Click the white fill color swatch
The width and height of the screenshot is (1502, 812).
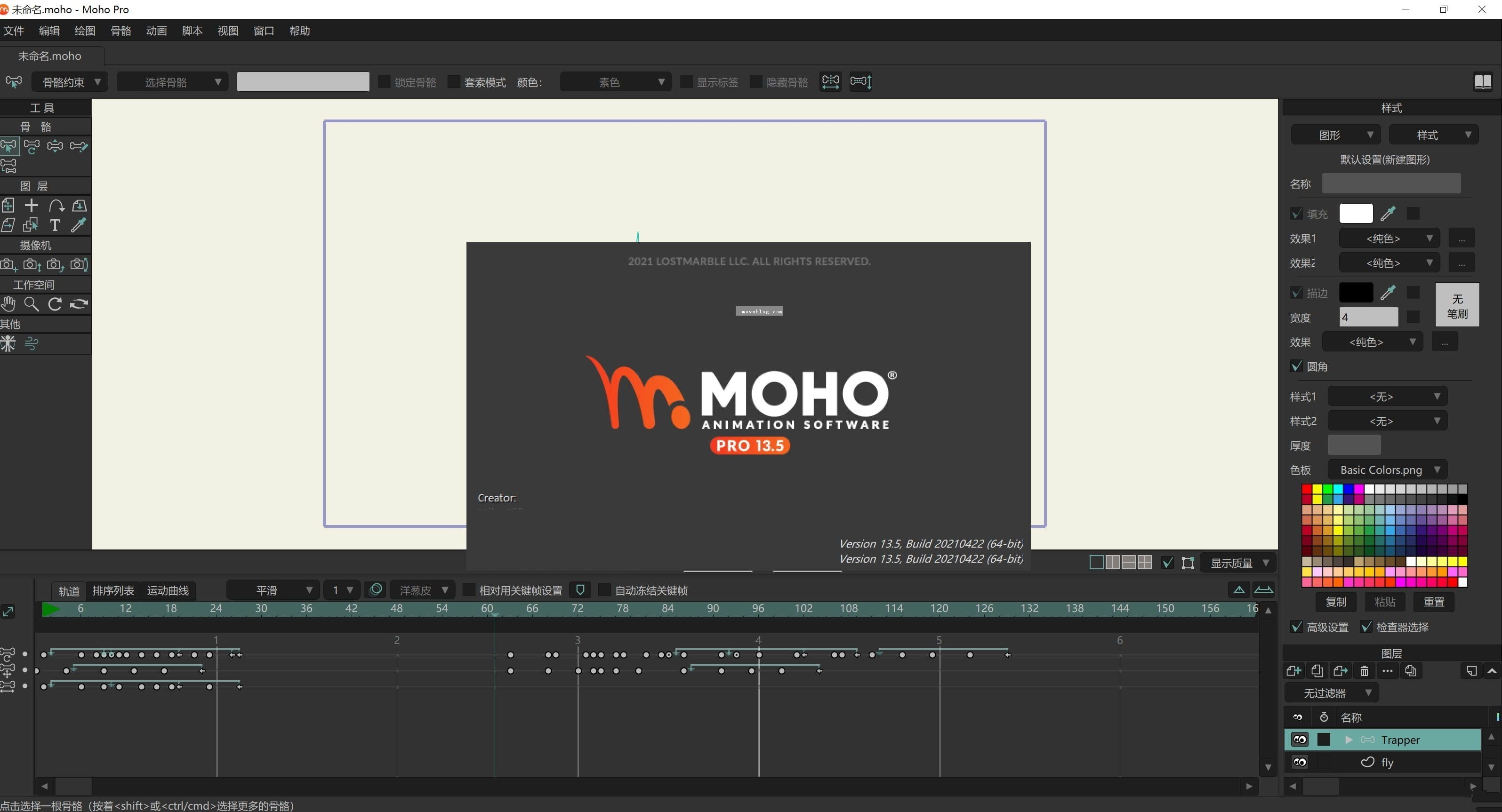pyautogui.click(x=1356, y=213)
